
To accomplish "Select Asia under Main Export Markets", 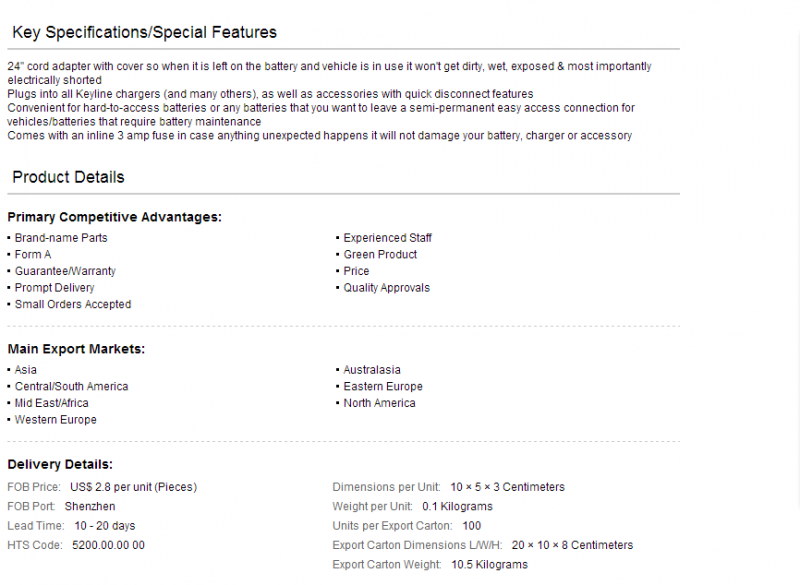I will 26,370.
